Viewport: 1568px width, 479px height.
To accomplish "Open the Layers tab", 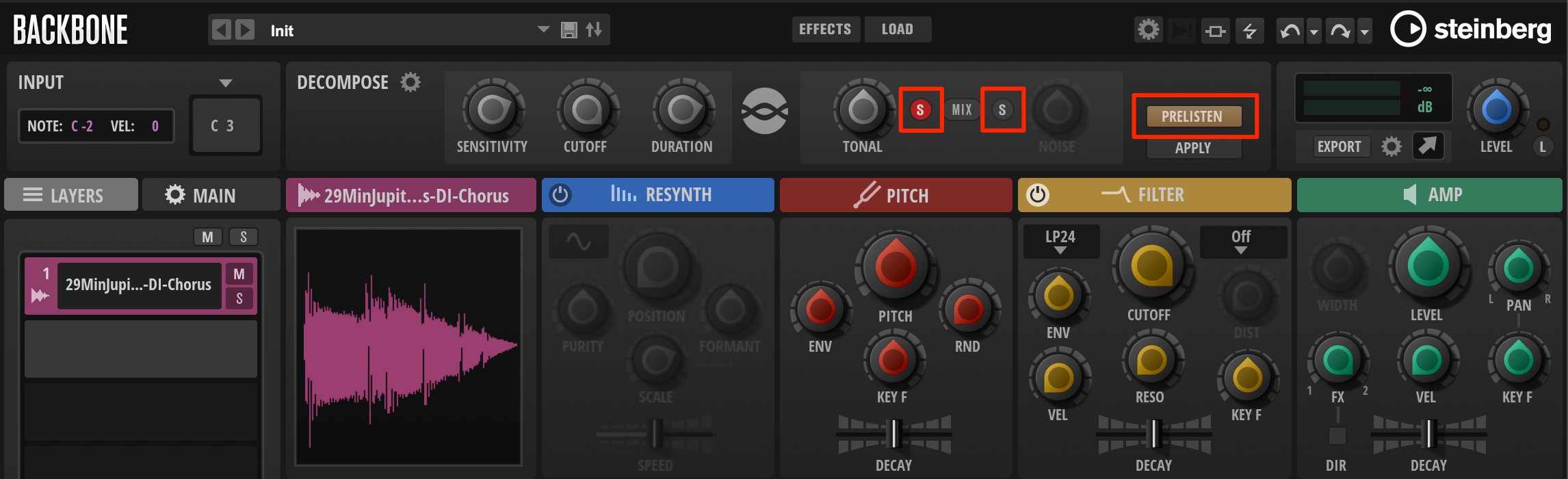I will point(71,195).
